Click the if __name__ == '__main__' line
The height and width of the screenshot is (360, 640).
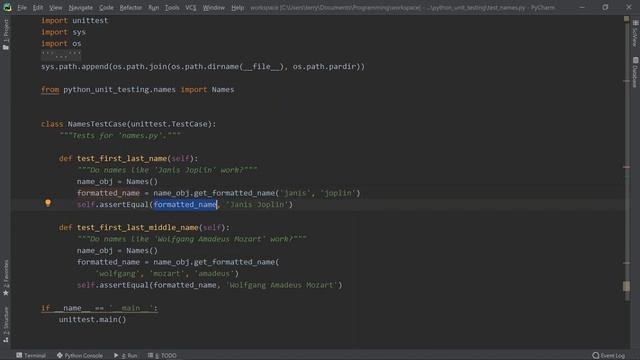(99, 308)
